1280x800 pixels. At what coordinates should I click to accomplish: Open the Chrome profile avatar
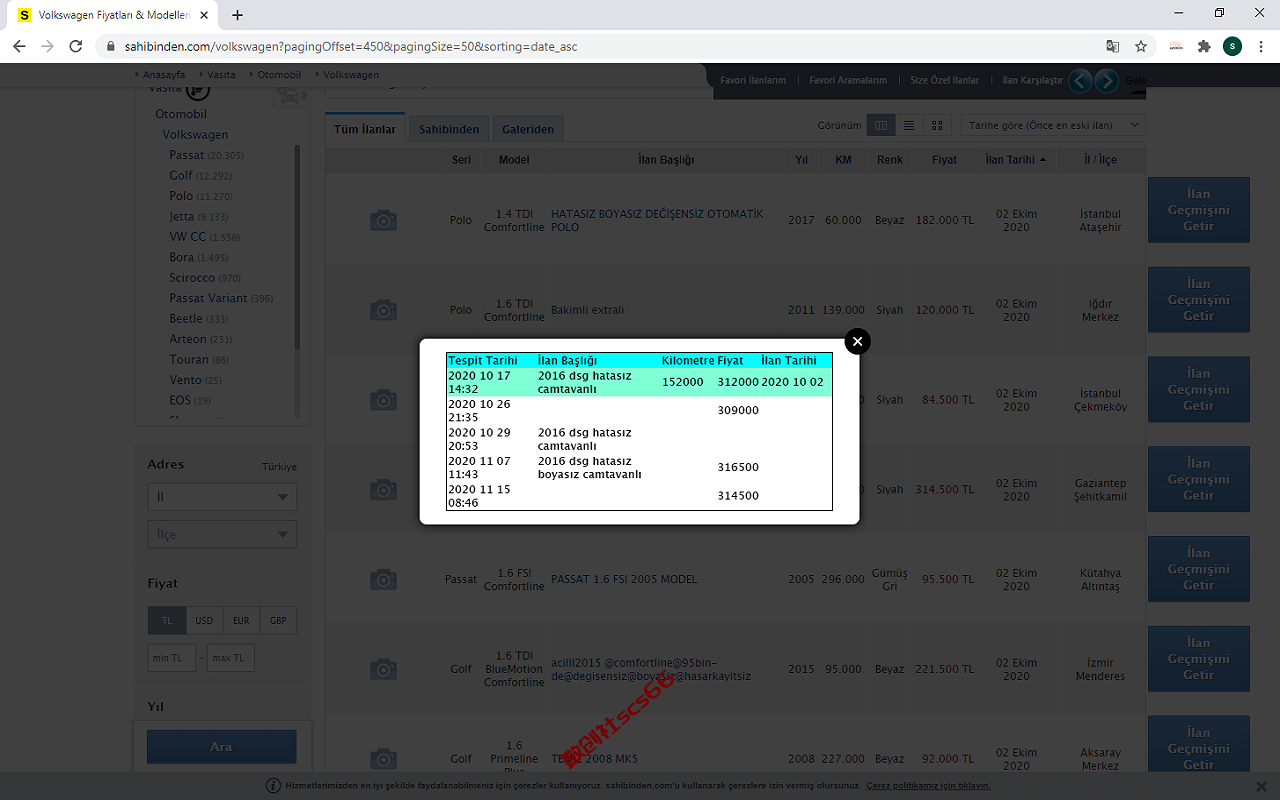click(1232, 46)
